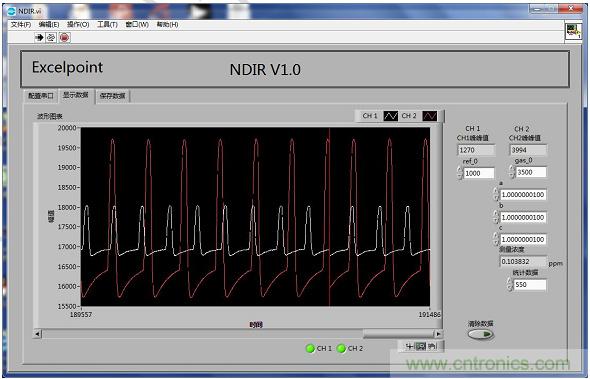Click the ref_0 stepper arrows
The image size is (590, 379).
tap(460, 172)
